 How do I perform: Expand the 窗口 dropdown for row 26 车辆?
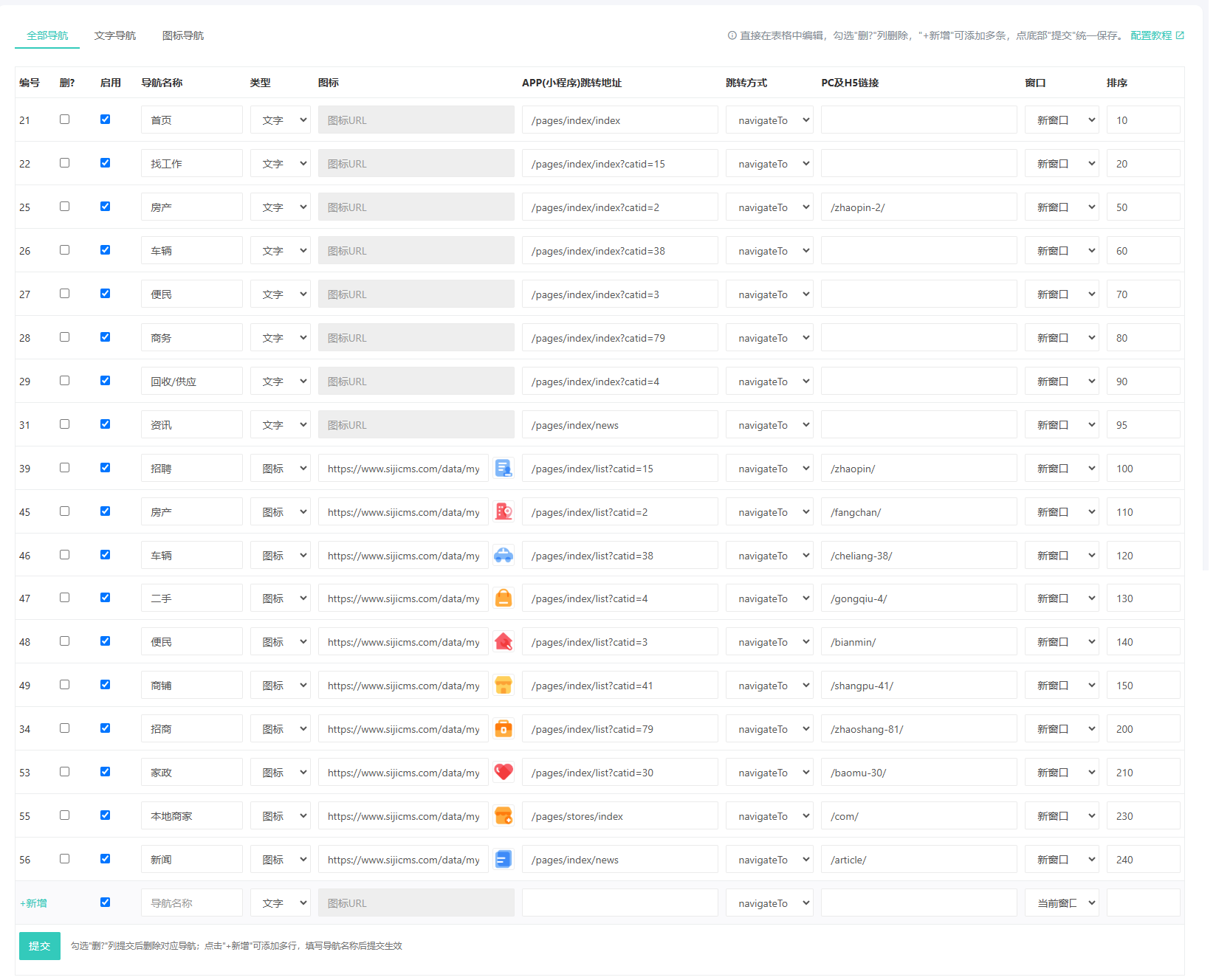[1062, 251]
